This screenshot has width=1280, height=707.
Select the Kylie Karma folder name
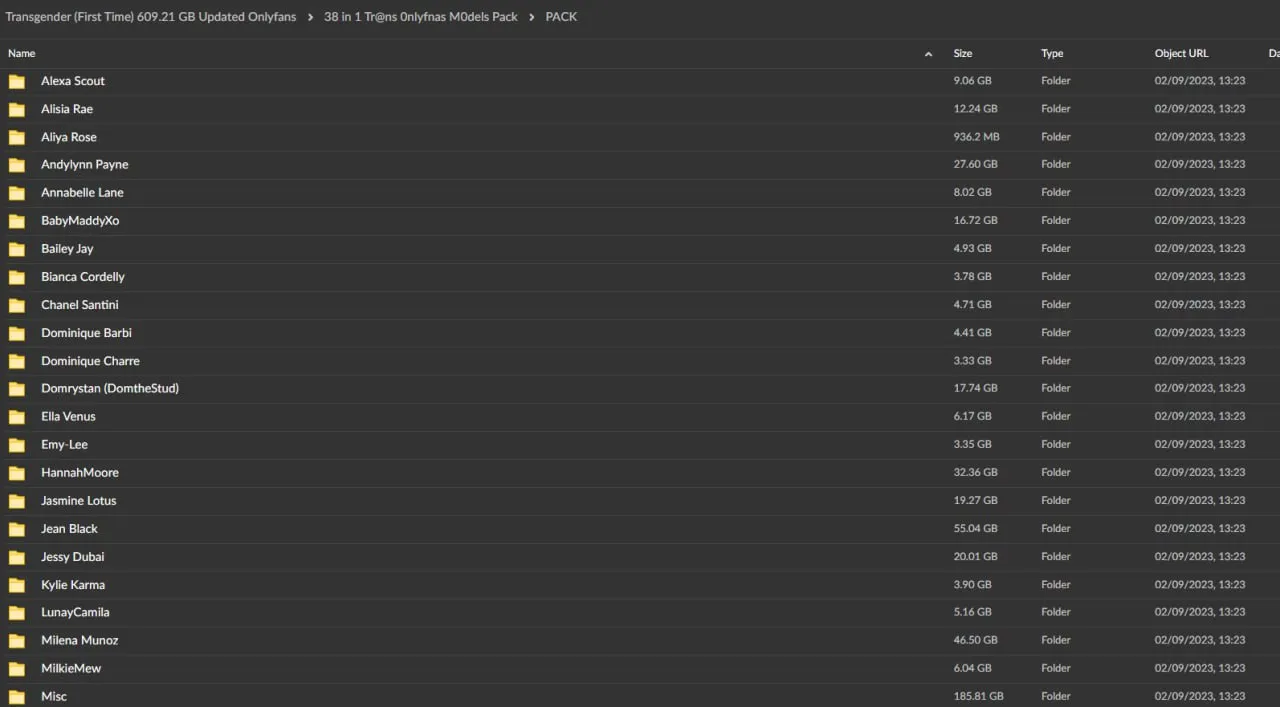tap(73, 584)
